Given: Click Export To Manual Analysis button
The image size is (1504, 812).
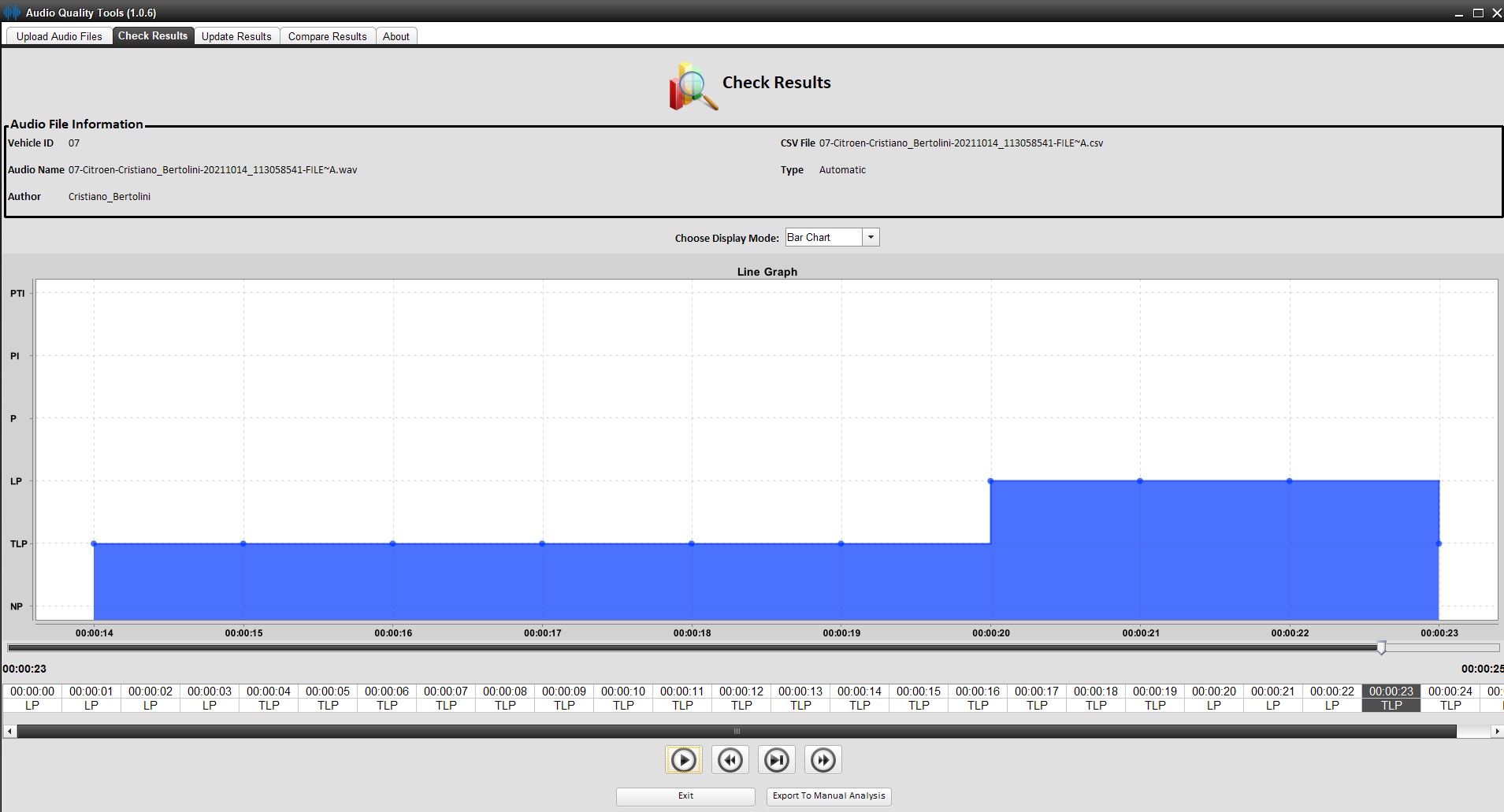Looking at the screenshot, I should pyautogui.click(x=829, y=796).
